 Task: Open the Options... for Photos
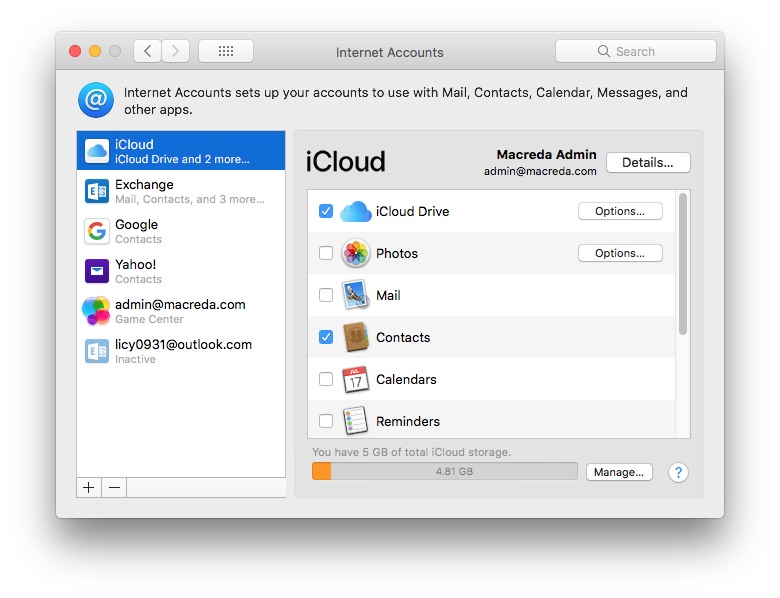pyautogui.click(x=620, y=253)
